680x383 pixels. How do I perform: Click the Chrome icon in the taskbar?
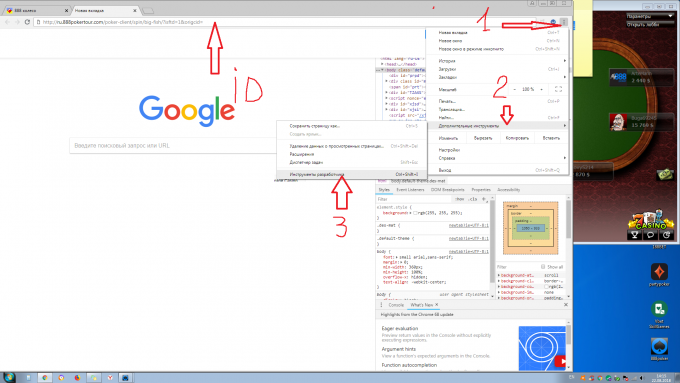click(44, 377)
